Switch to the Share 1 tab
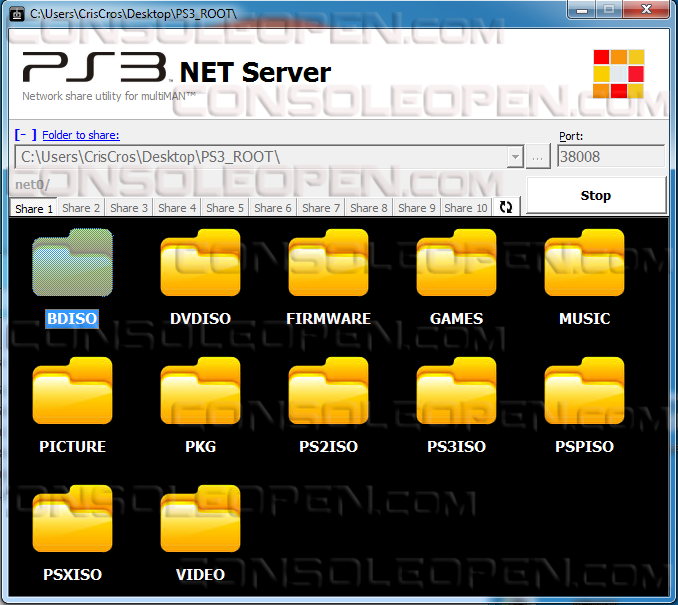 pyautogui.click(x=34, y=208)
